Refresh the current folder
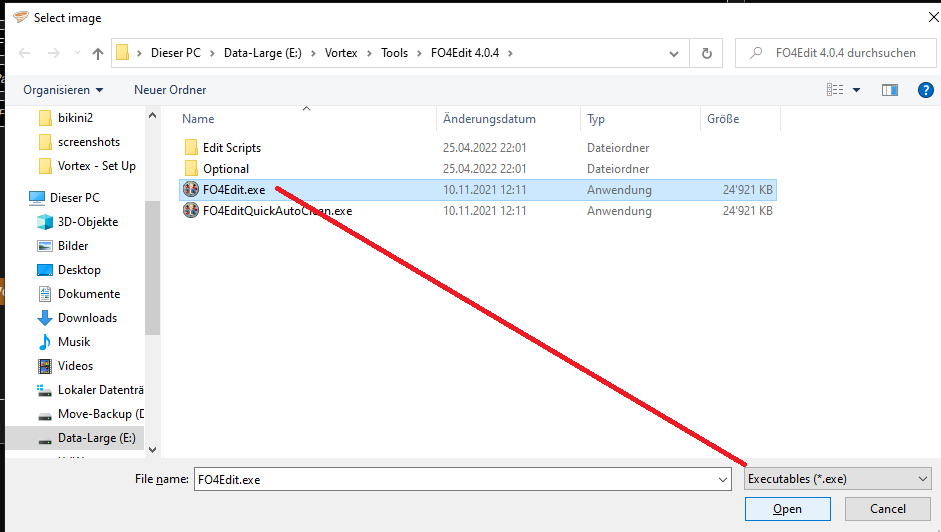941x532 pixels. point(706,53)
